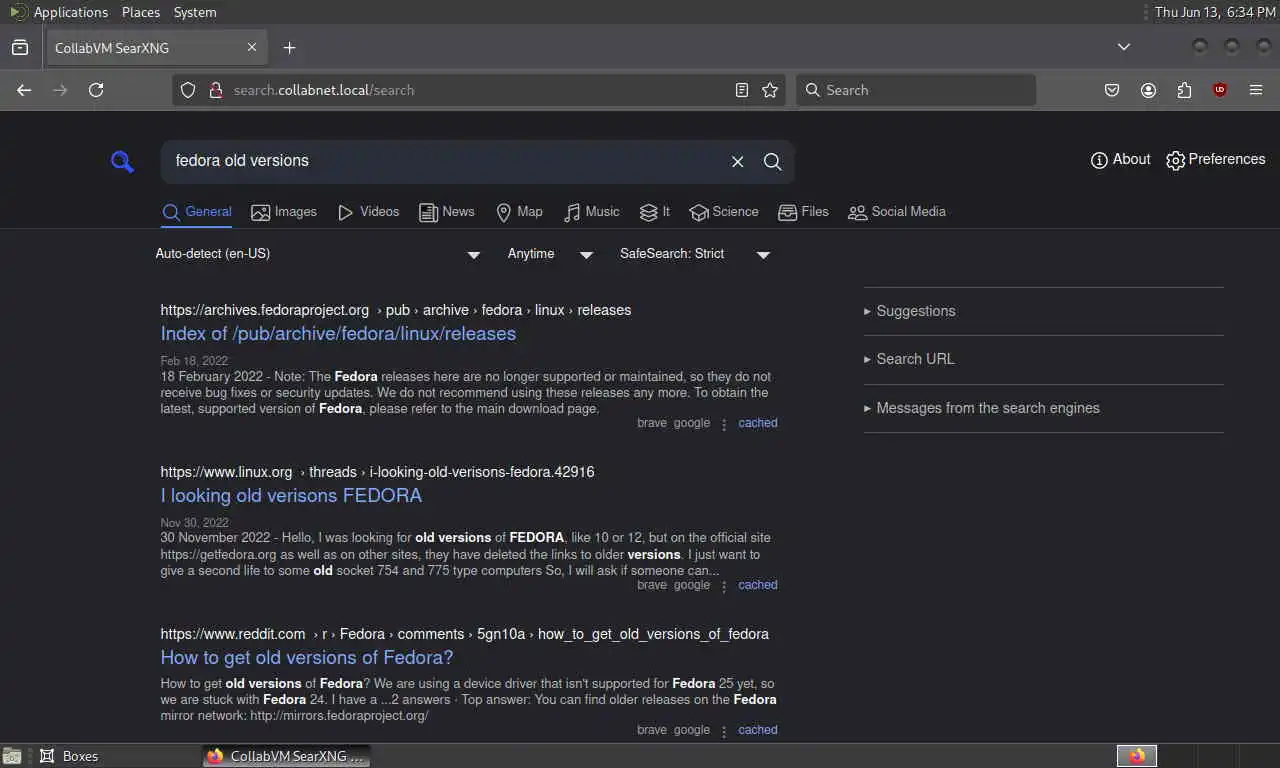Select CollabVM SearXNG taskbar window button
The height and width of the screenshot is (768, 1280).
[x=287, y=756]
